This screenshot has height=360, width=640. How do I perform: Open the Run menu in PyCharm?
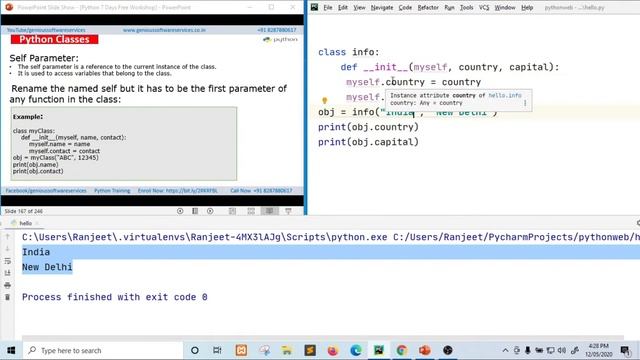pos(449,7)
